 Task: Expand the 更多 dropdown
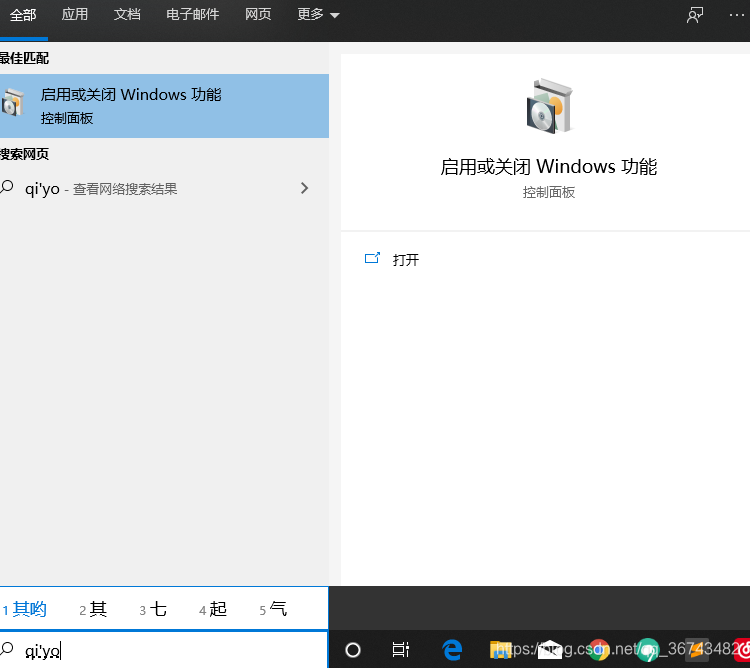coord(318,14)
